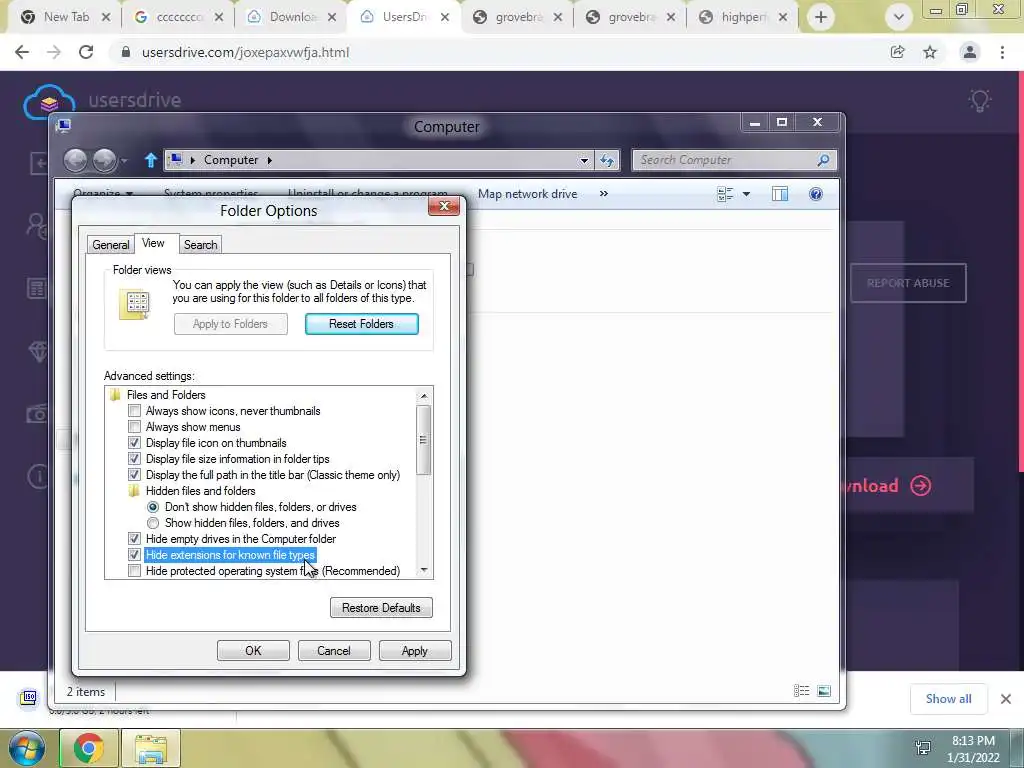
Task: Click the share page icon in address bar
Action: coord(898,52)
